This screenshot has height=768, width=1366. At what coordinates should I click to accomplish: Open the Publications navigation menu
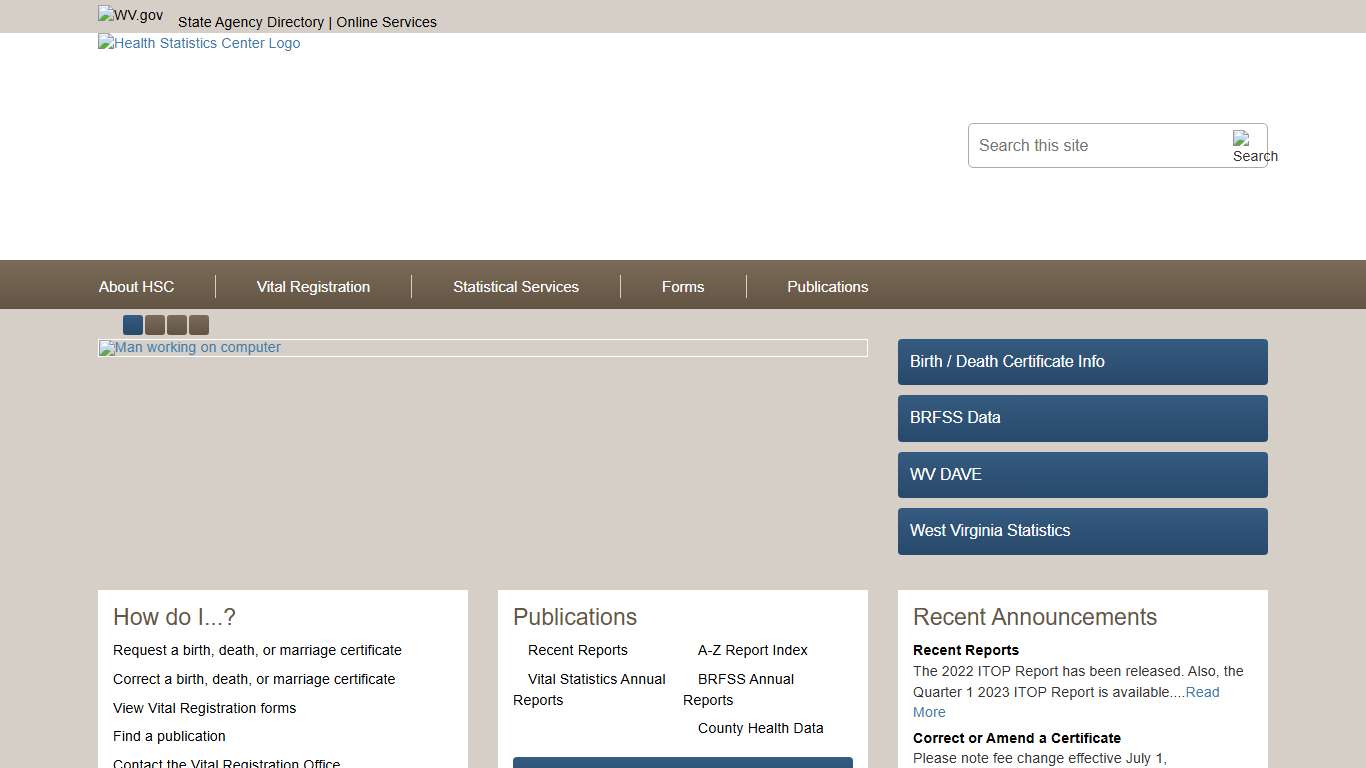tap(827, 287)
